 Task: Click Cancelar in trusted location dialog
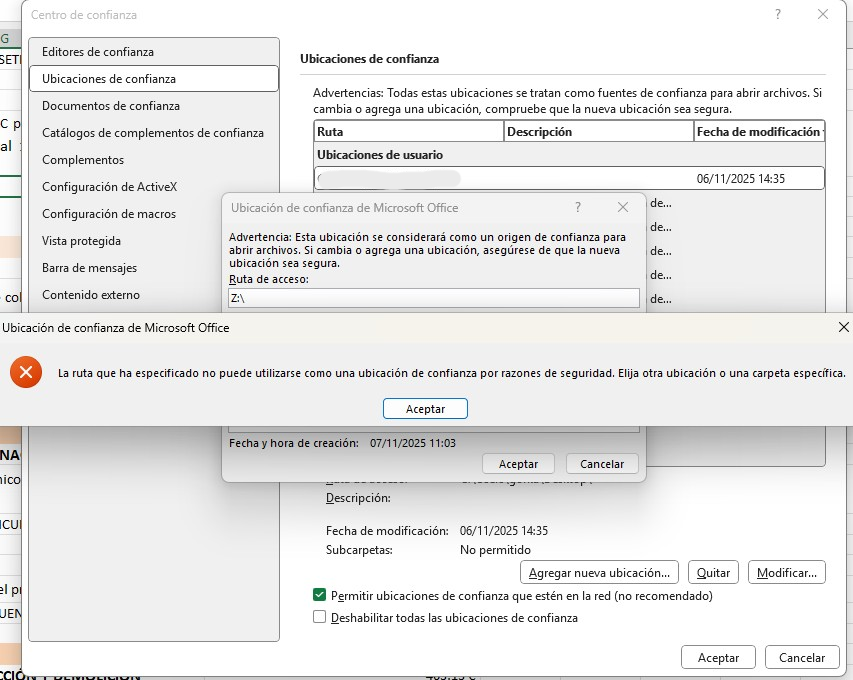pyautogui.click(x=602, y=464)
